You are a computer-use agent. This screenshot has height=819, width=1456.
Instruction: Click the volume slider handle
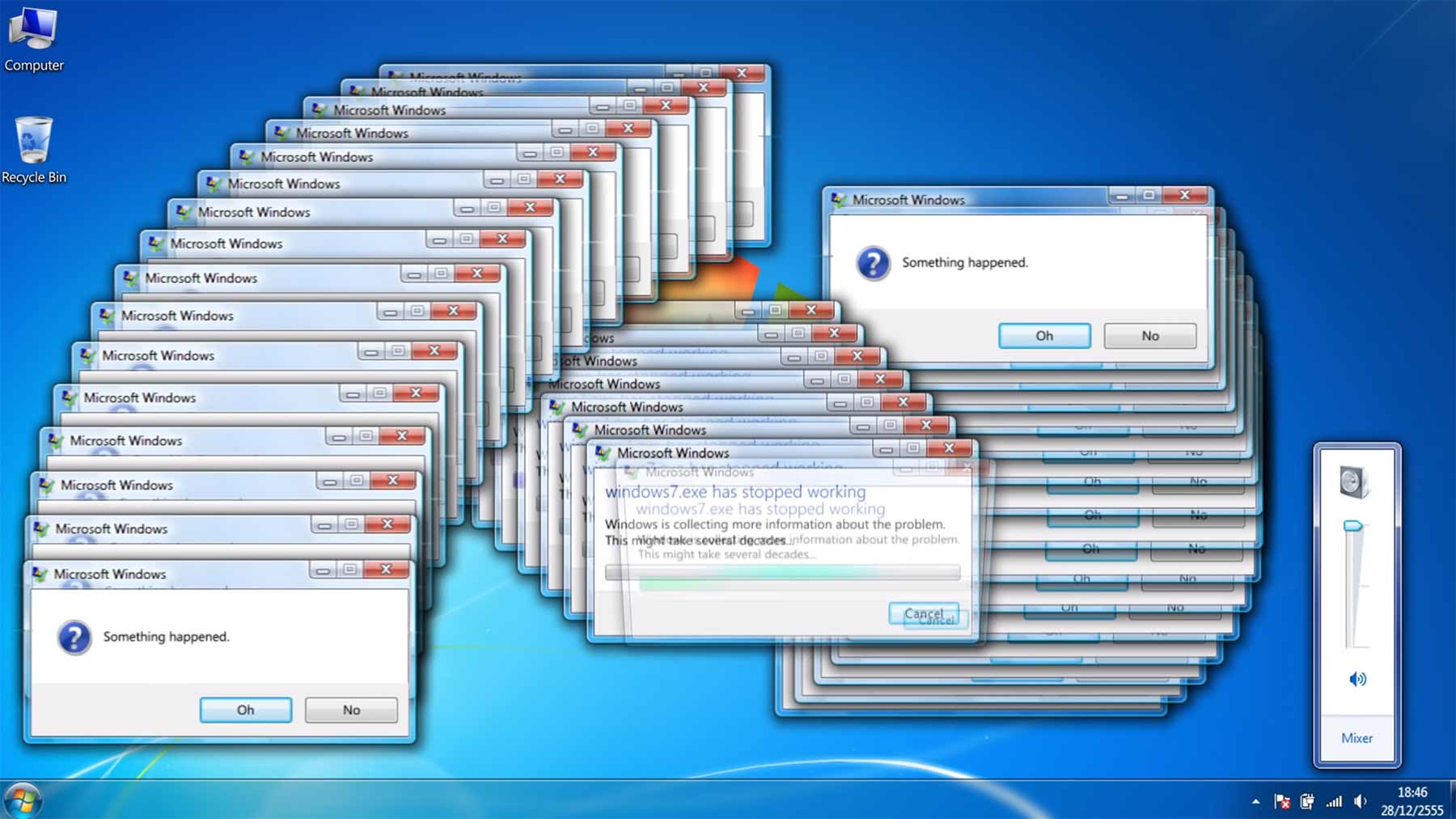tap(1353, 526)
